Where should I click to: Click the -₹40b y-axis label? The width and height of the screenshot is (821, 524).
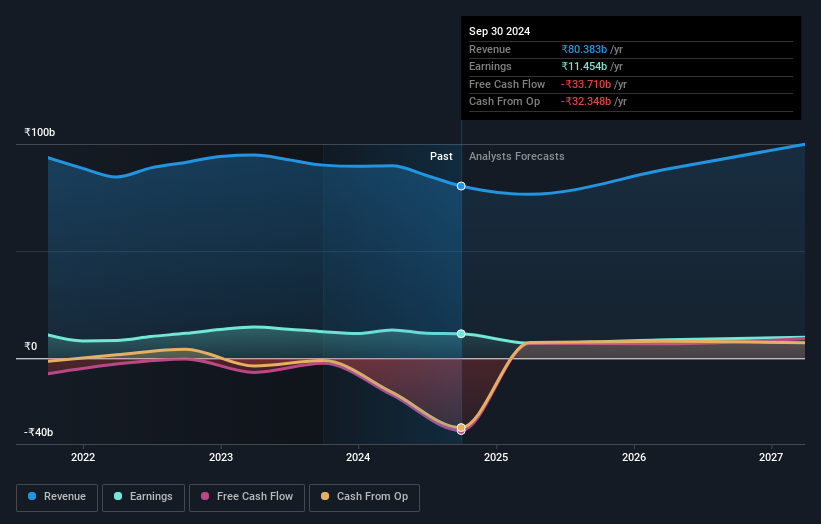click(x=38, y=432)
